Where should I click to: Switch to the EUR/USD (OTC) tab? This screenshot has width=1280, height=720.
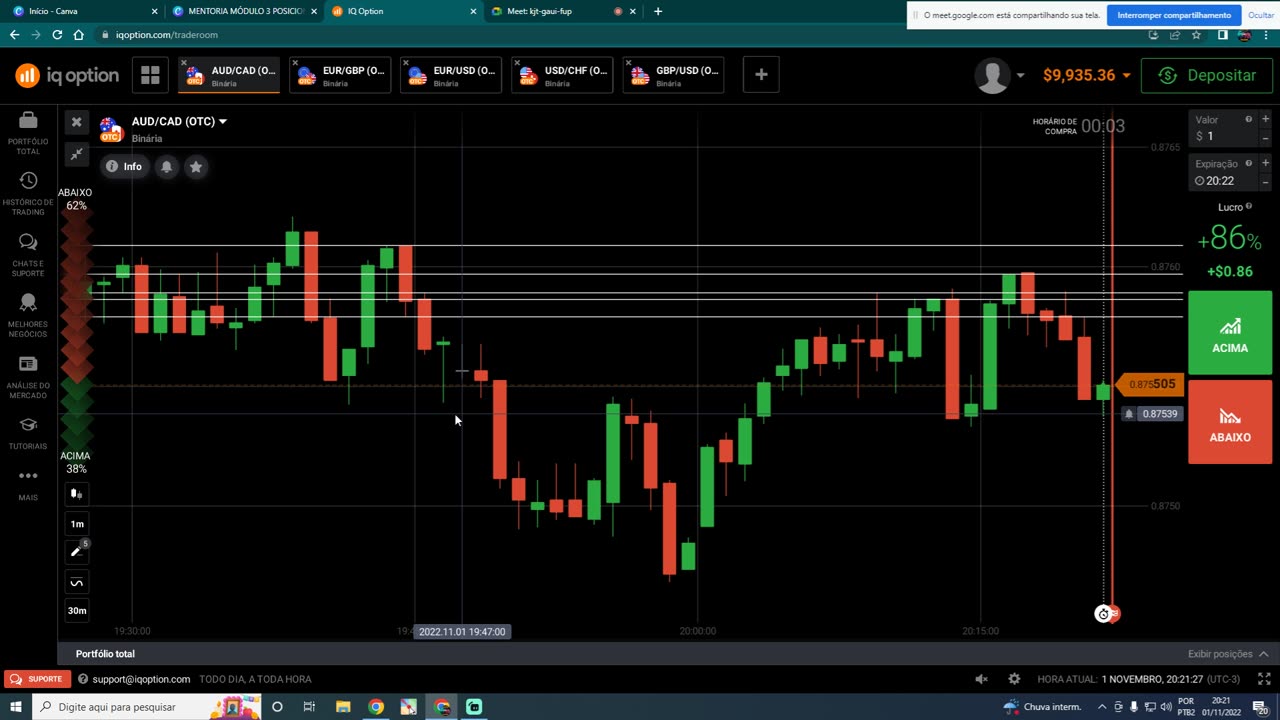pos(451,75)
